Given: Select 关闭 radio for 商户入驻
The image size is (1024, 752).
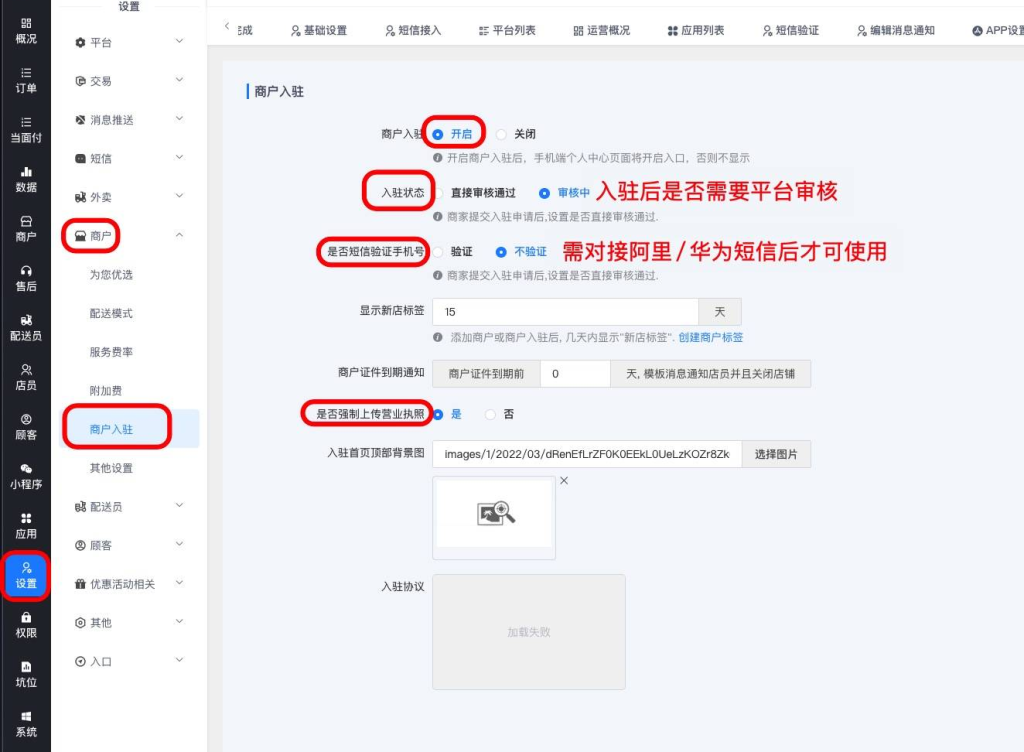Looking at the screenshot, I should [502, 134].
